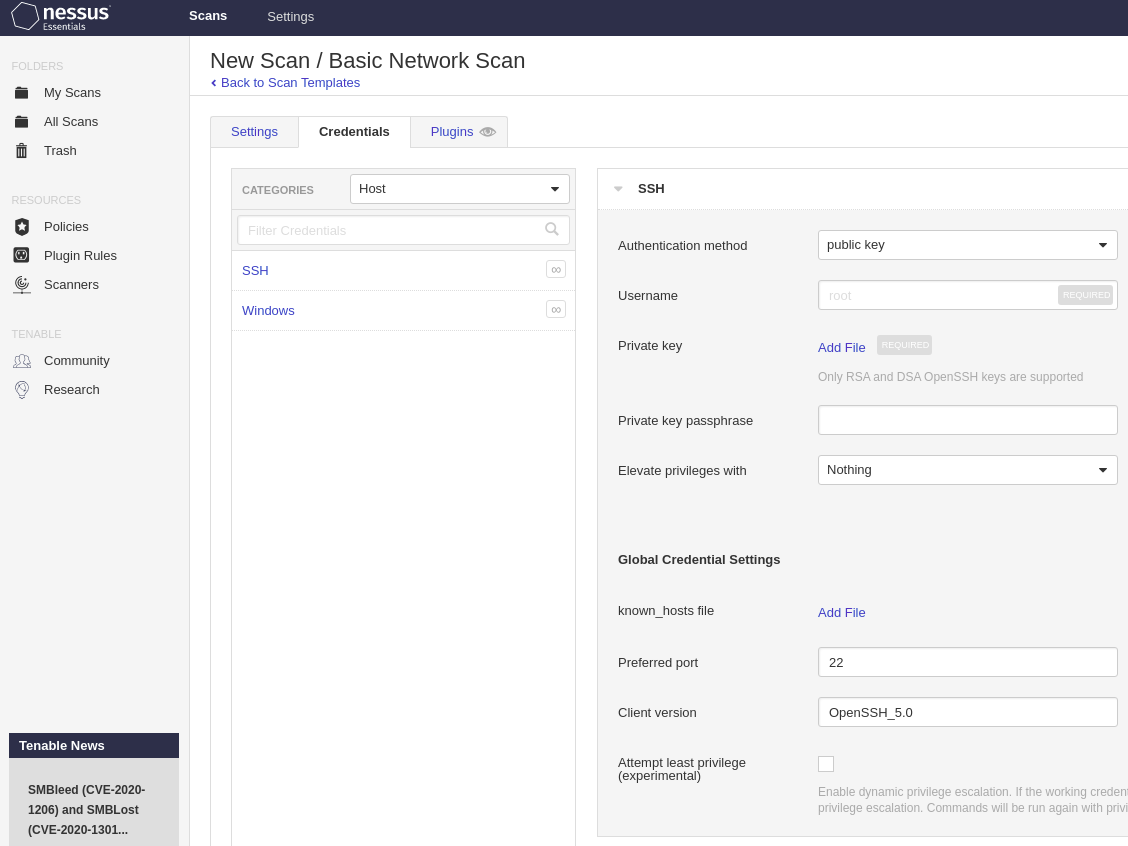Expand the Elevate privileges with dropdown
The image size is (1128, 846).
click(x=967, y=470)
